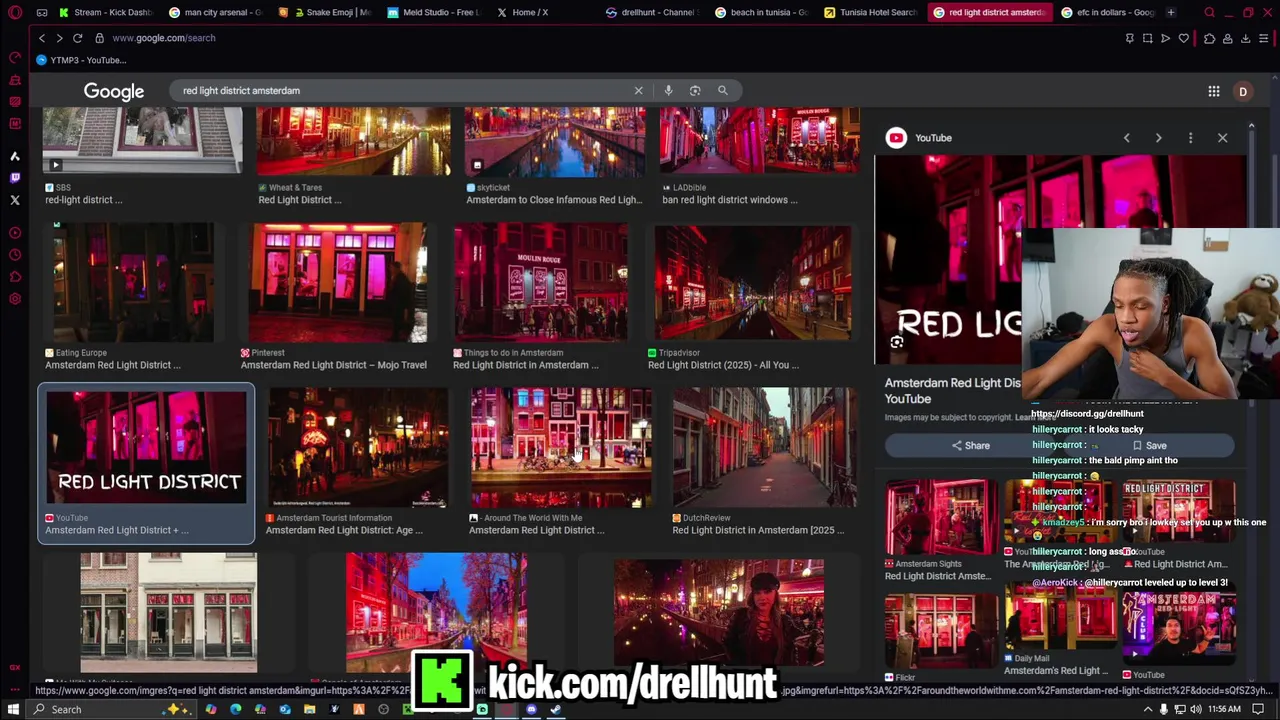Open the player play icon in toolbar
Screen dimensions: 1280x720
tap(1166, 38)
